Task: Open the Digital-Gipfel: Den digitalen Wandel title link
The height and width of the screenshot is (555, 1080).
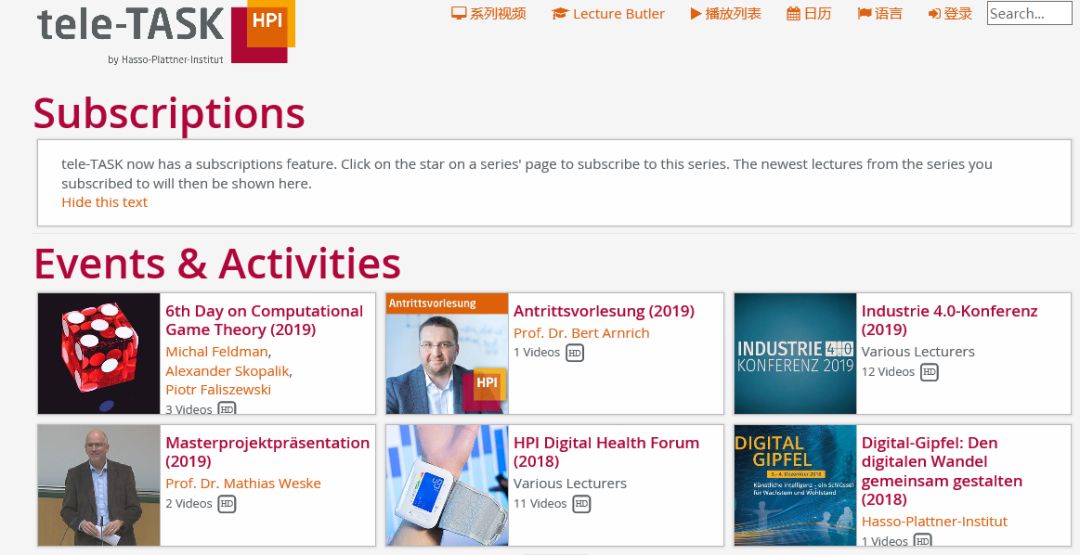Action: 942,471
